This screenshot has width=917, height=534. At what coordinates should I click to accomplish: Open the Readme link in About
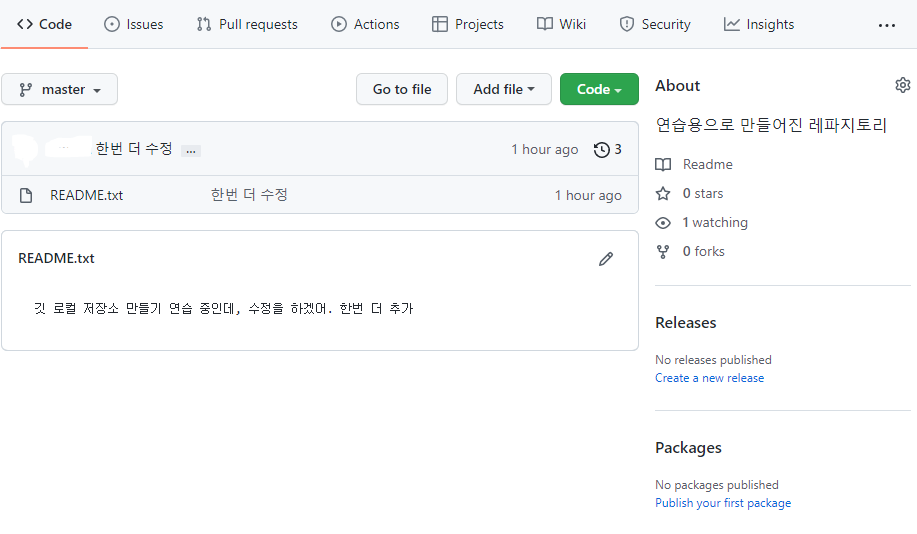[x=708, y=164]
